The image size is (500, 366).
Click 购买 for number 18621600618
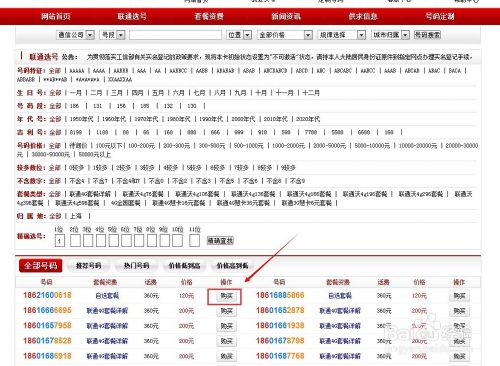(x=227, y=296)
